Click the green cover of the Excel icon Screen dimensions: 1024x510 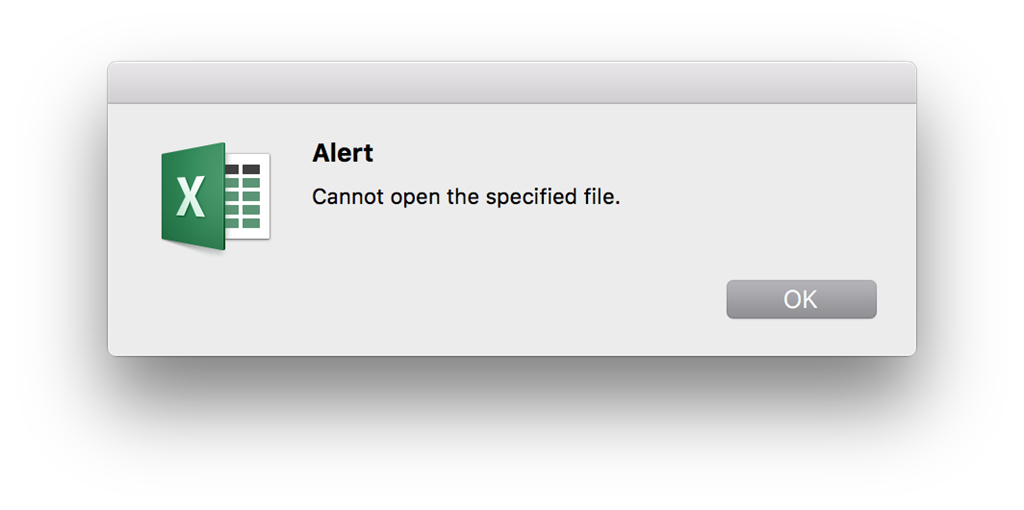193,196
